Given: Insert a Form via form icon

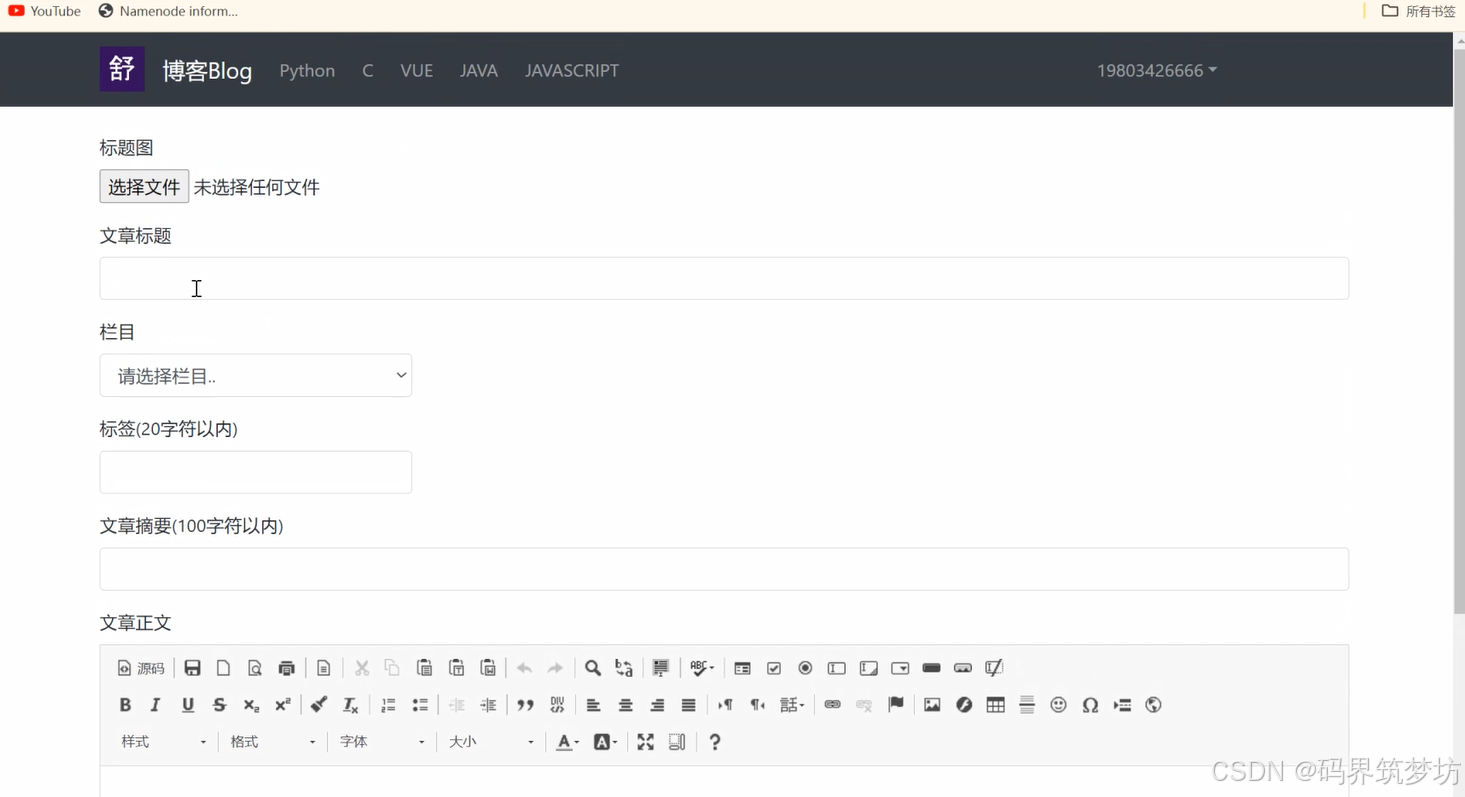Looking at the screenshot, I should coord(742,668).
